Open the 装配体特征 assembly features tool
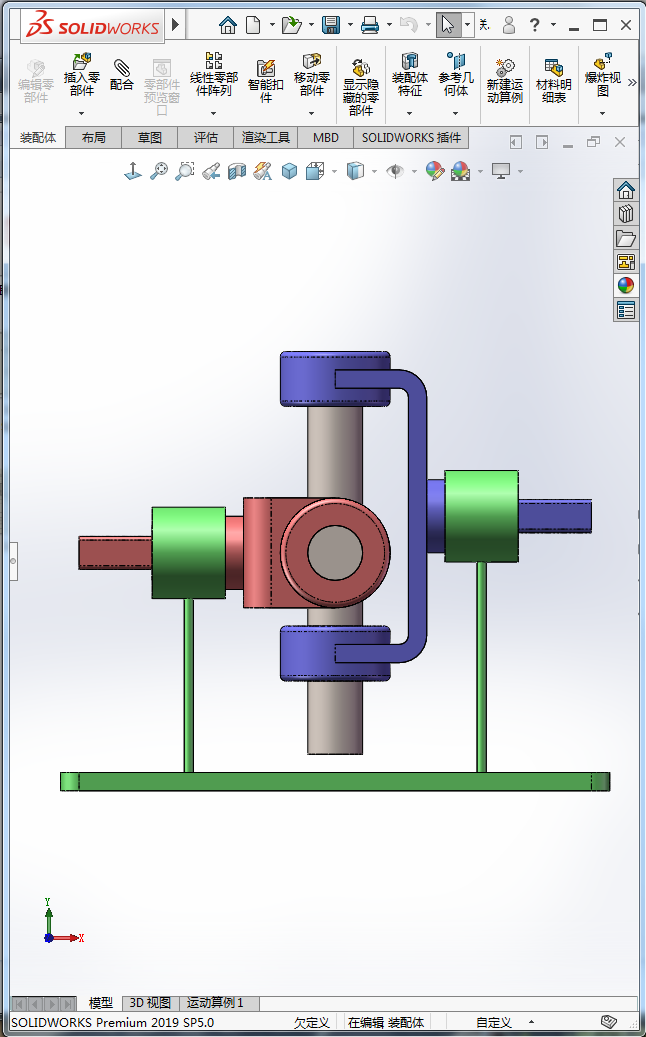 [x=410, y=75]
